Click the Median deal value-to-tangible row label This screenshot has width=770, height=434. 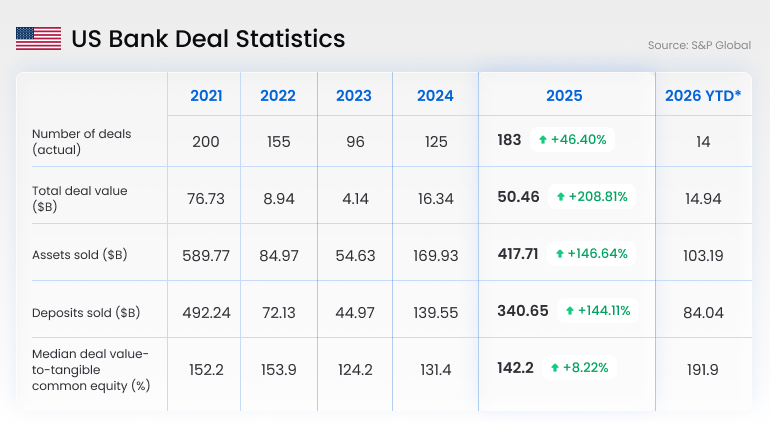pyautogui.click(x=90, y=369)
